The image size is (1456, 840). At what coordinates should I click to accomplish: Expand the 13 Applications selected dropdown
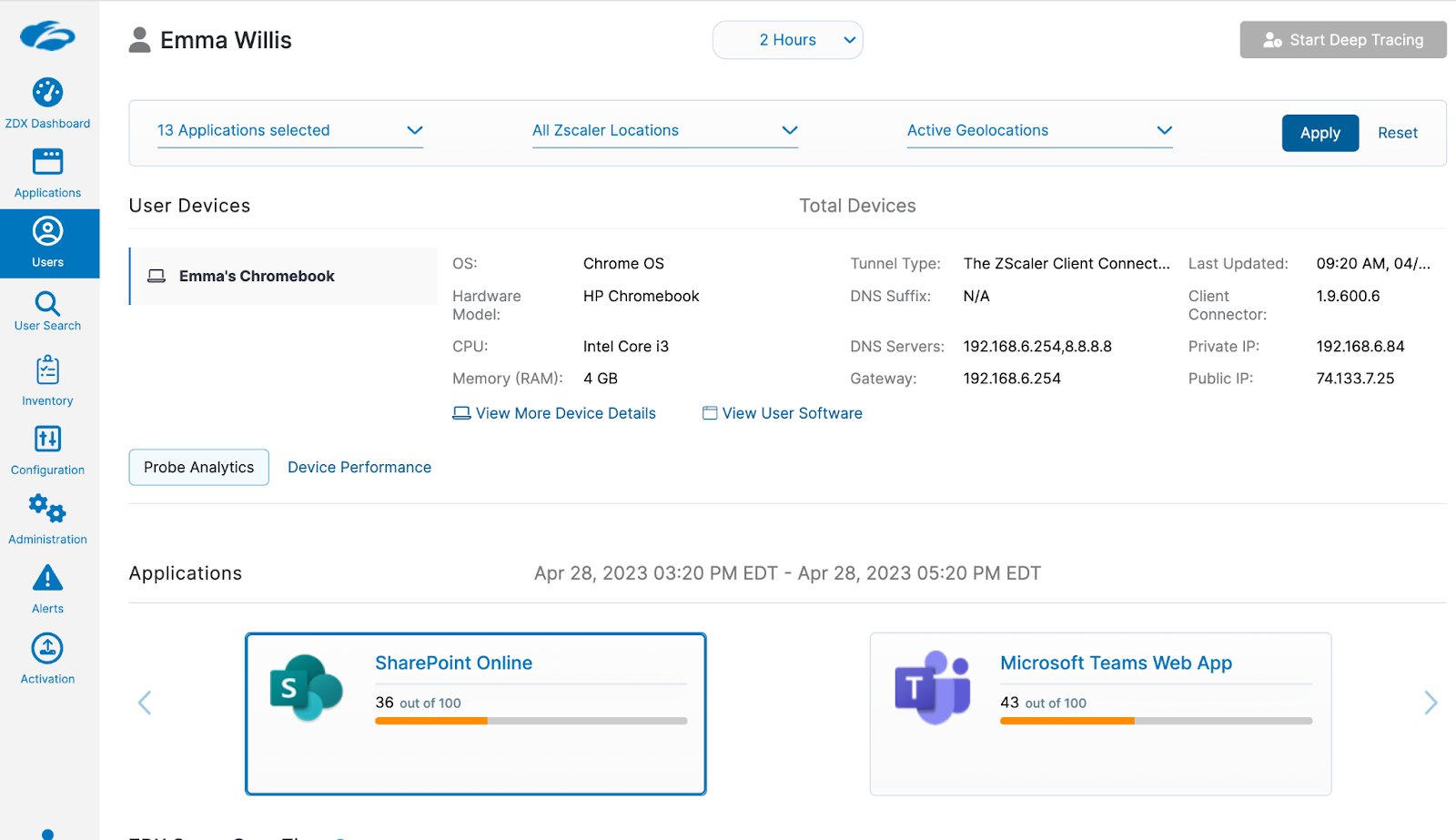289,130
